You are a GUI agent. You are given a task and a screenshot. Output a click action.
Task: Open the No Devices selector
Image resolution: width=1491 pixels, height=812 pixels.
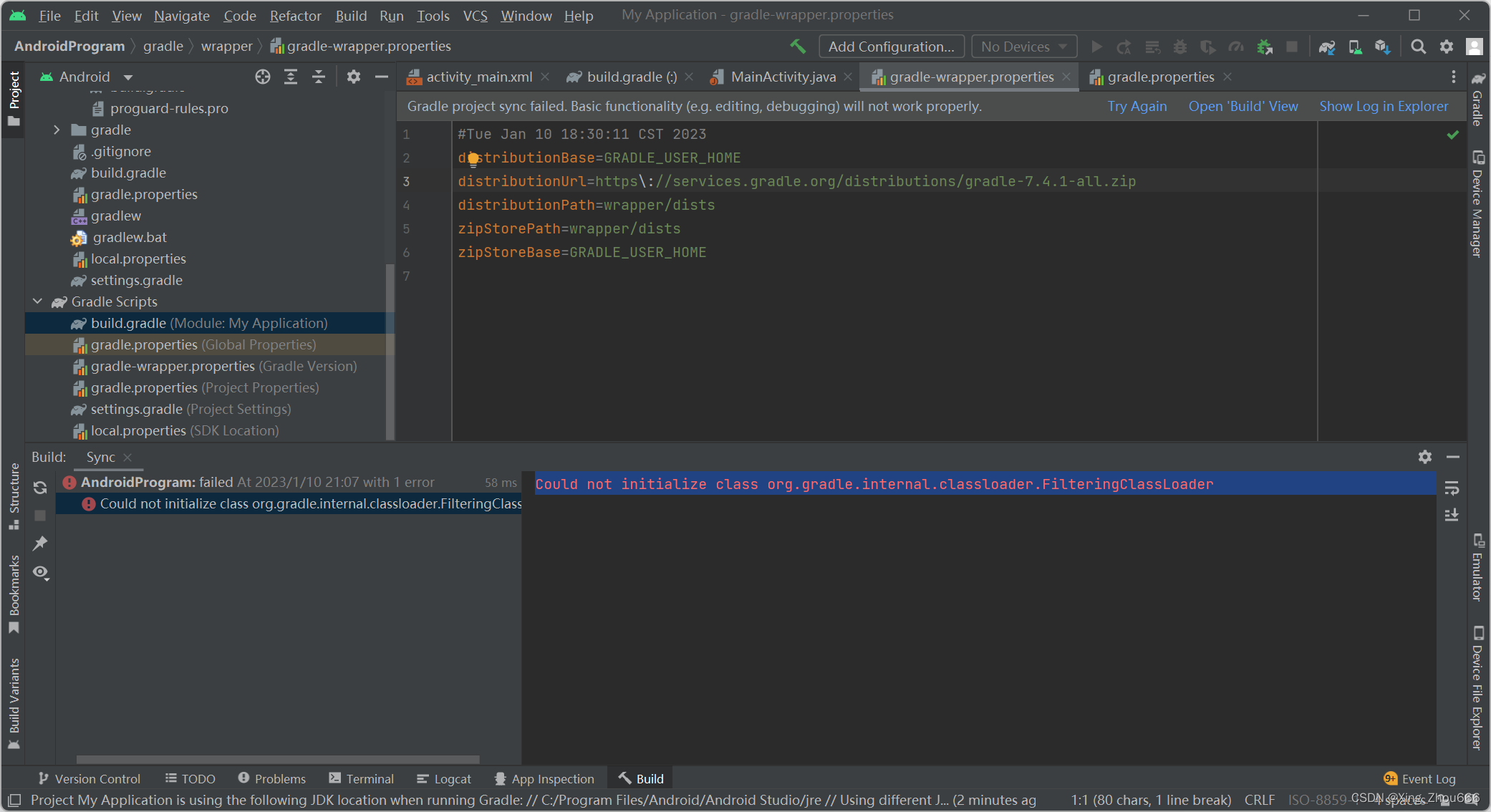(x=1024, y=46)
